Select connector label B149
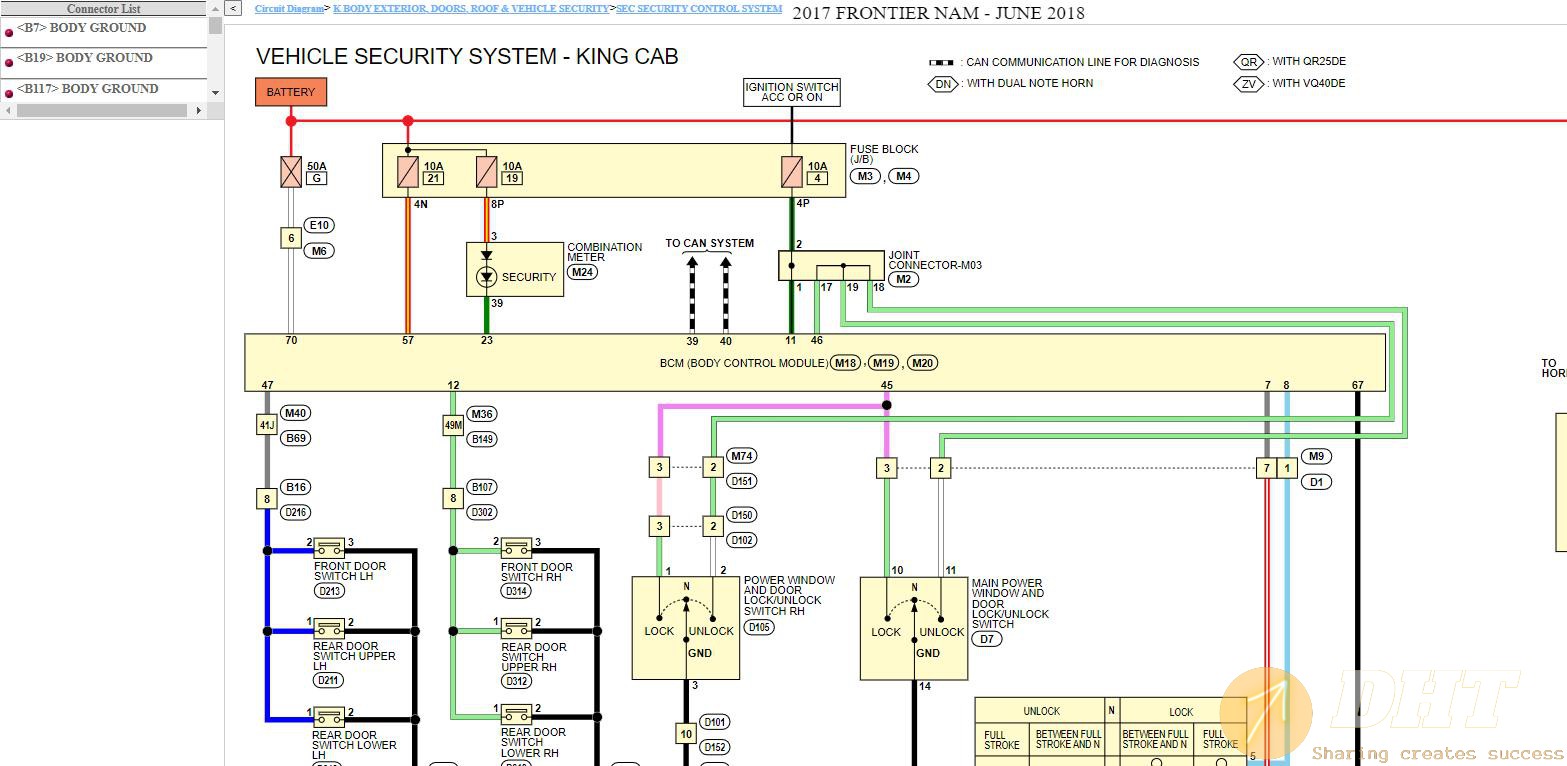 coord(482,439)
